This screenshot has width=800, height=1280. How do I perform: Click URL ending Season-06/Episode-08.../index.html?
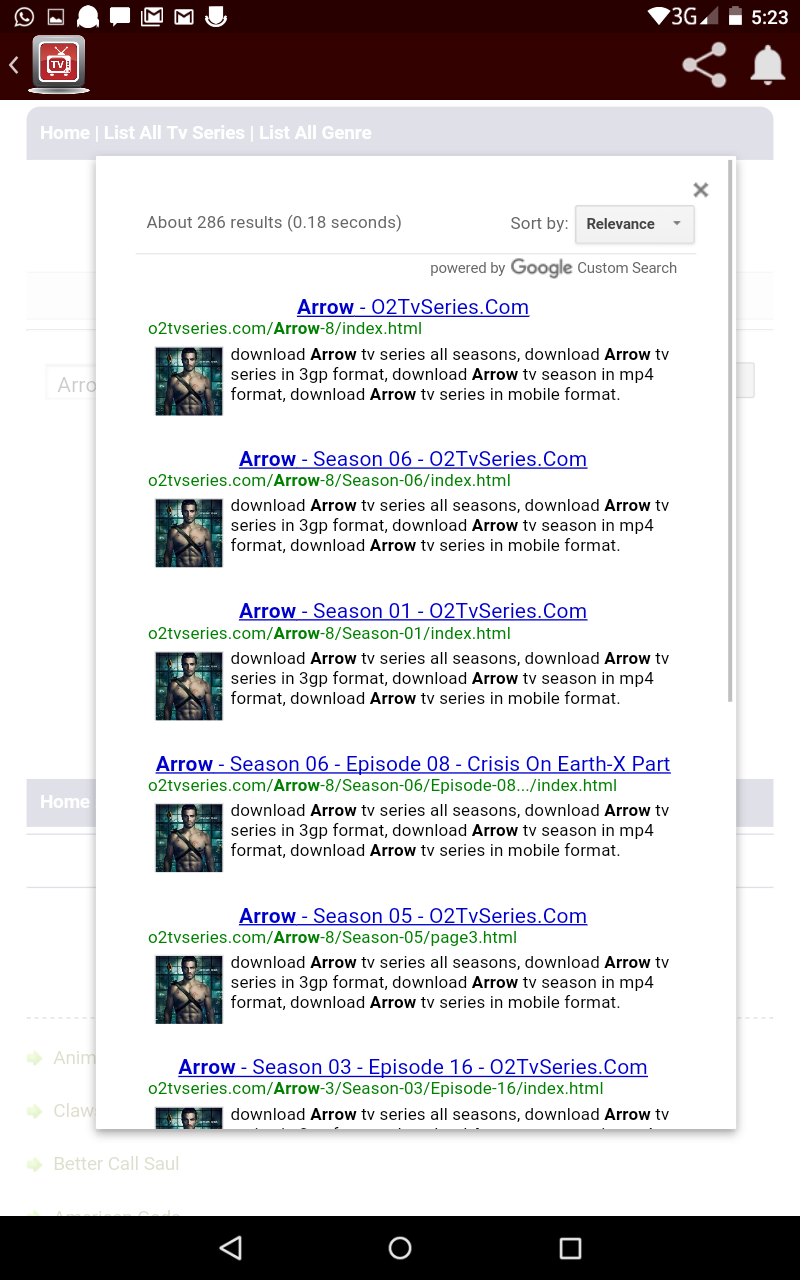(x=383, y=786)
